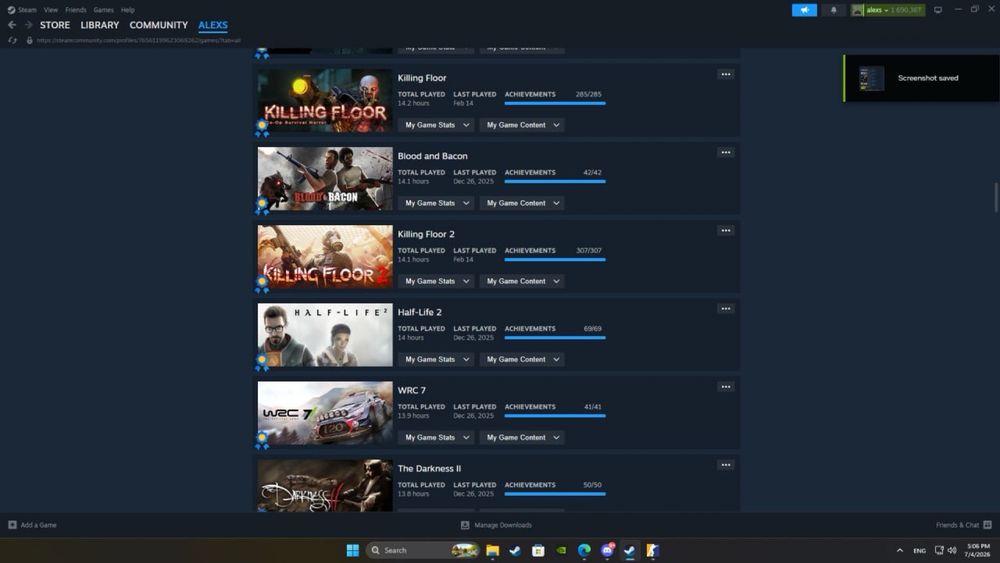Screen dimensions: 1000x563
Task: Open the Killing Floor three-dots options menu
Action: [725, 75]
